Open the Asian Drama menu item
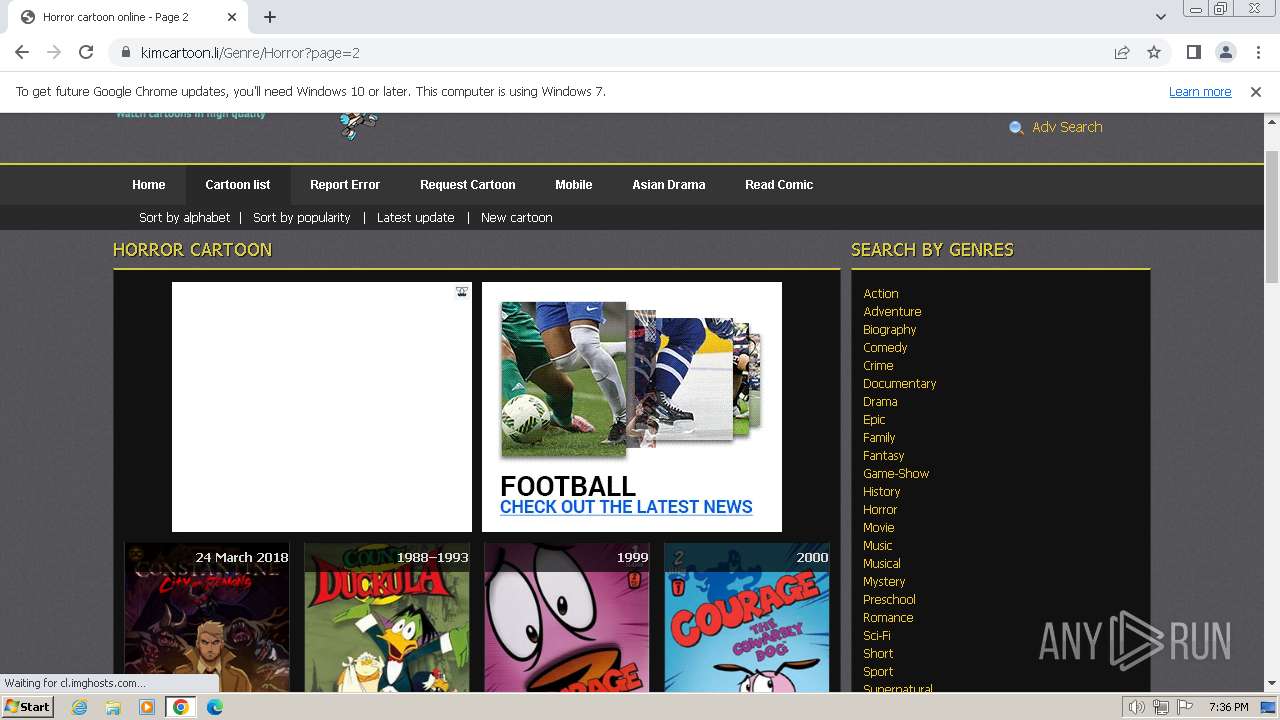The width and height of the screenshot is (1280, 720). (x=669, y=185)
